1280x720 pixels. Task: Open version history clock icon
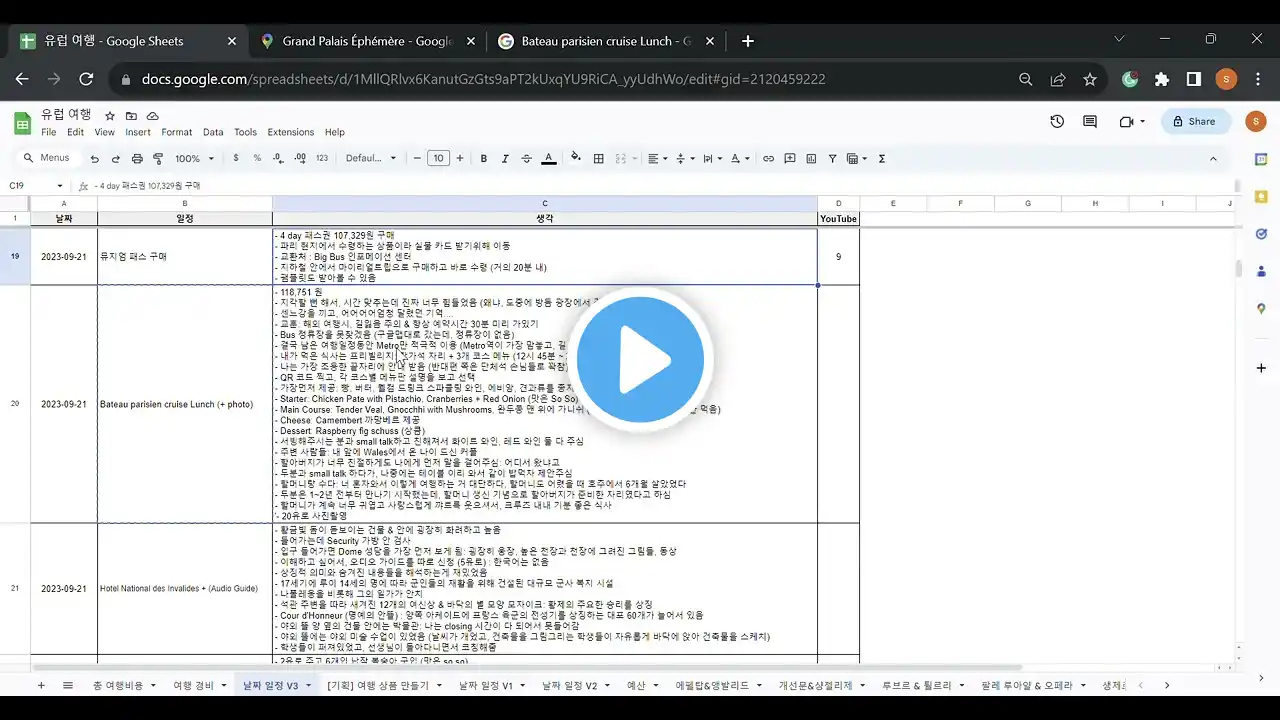pyautogui.click(x=1057, y=122)
